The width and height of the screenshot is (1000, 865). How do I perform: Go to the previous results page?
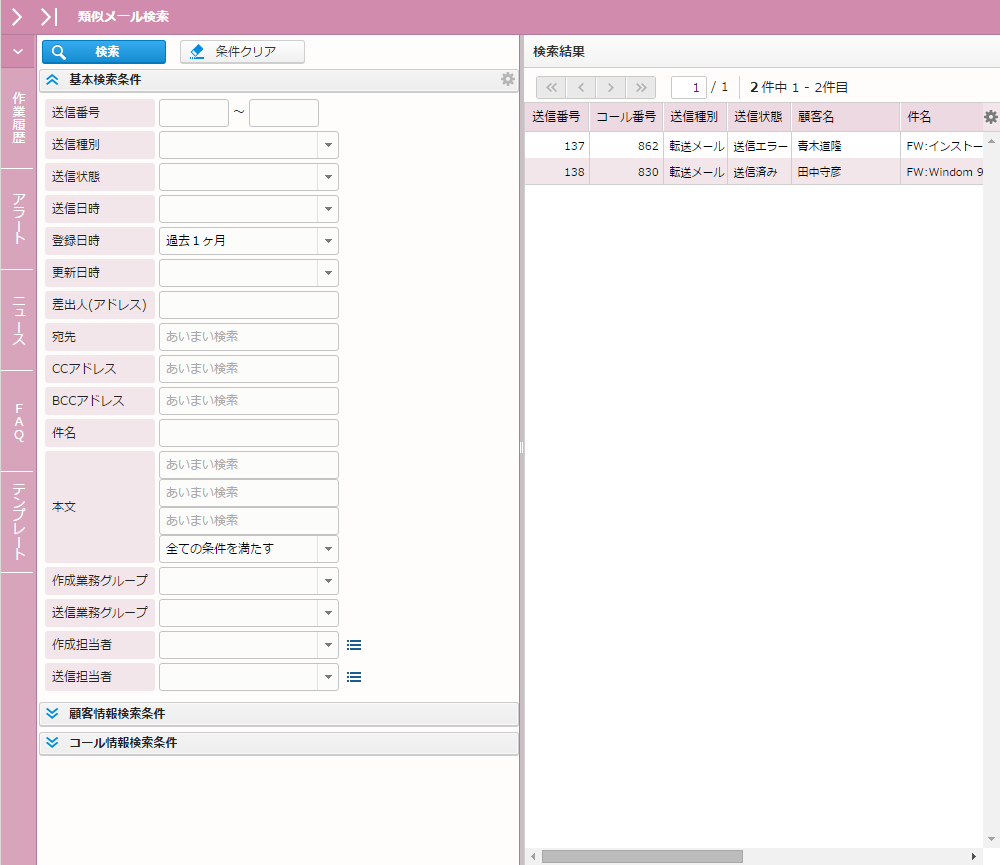pos(581,87)
